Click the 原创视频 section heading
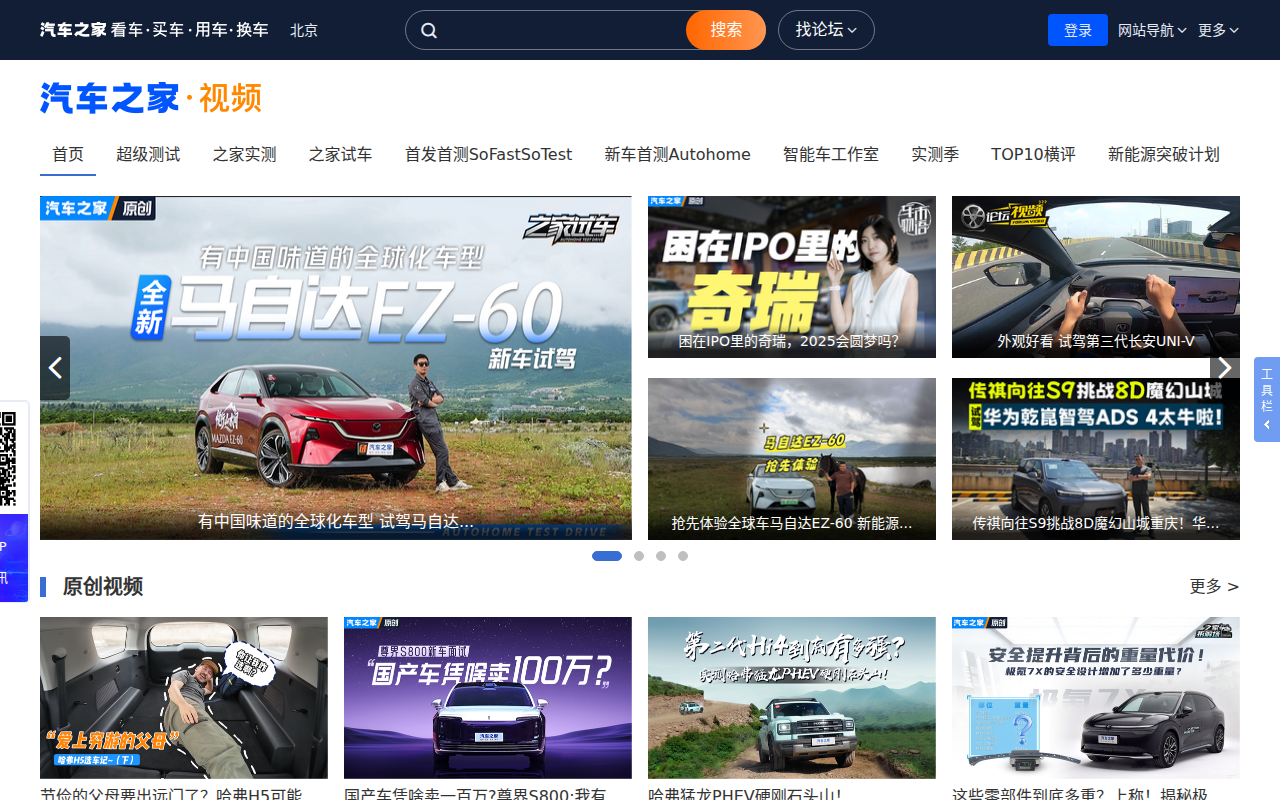 103,586
